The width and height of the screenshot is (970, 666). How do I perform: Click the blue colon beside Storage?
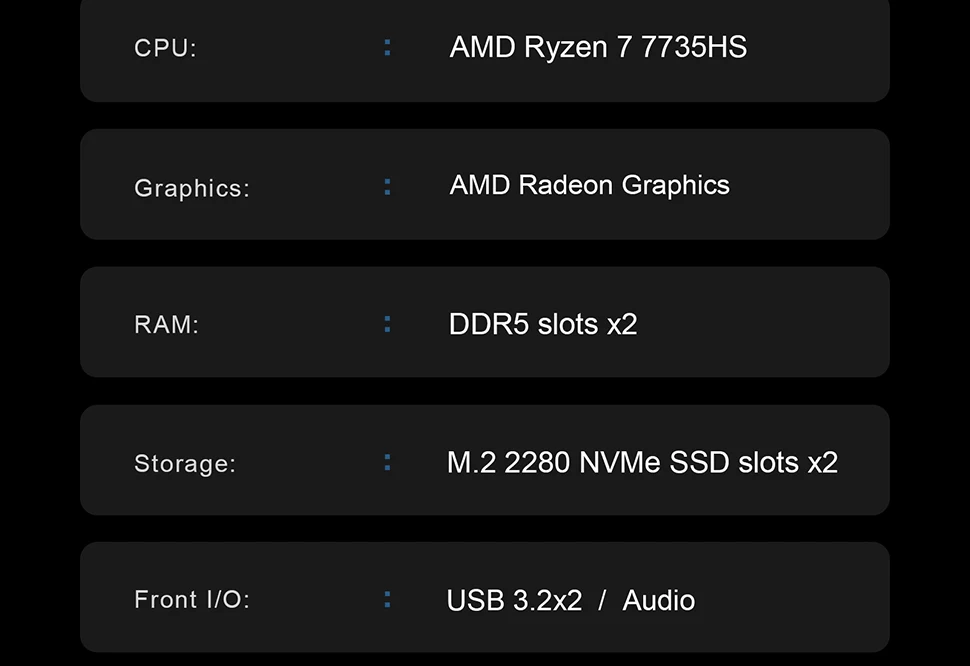387,461
